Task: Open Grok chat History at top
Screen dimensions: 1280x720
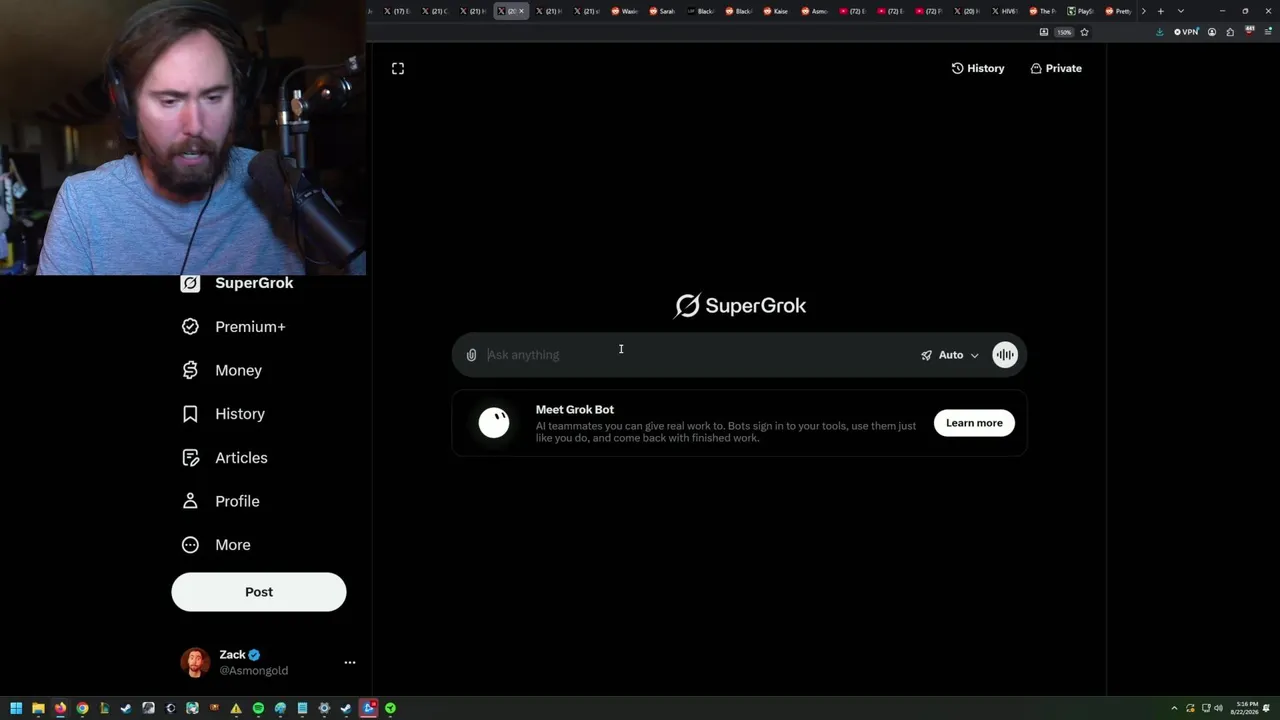Action: 978,68
